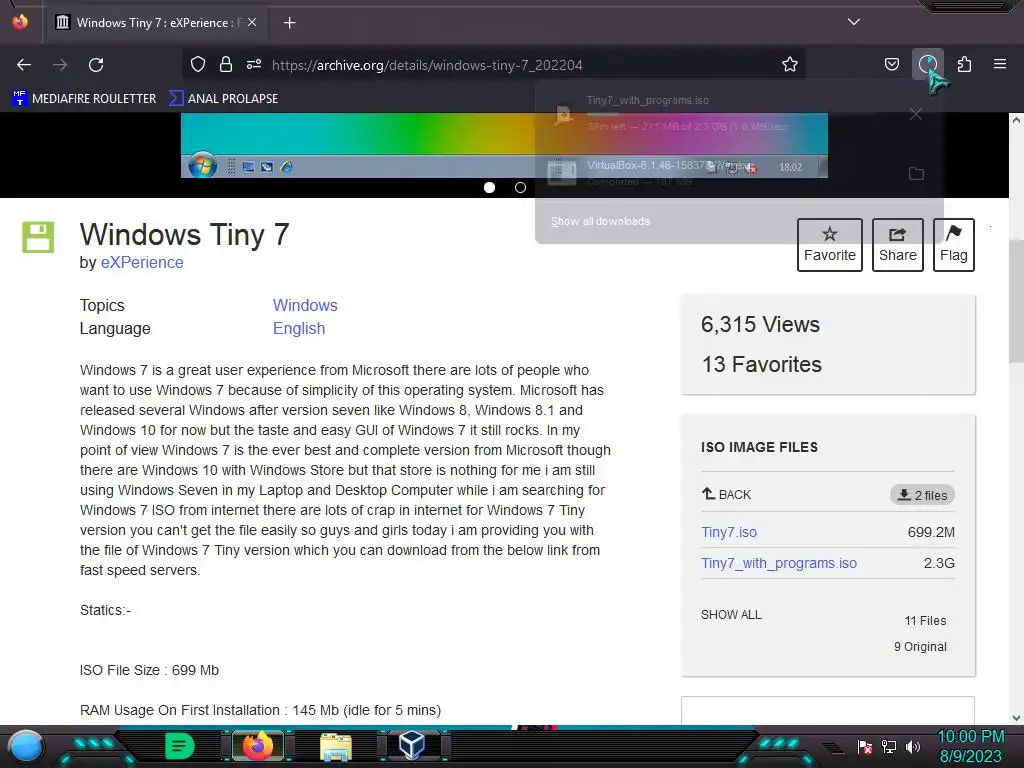Open the Start orb
The width and height of the screenshot is (1024, 768).
[x=26, y=746]
